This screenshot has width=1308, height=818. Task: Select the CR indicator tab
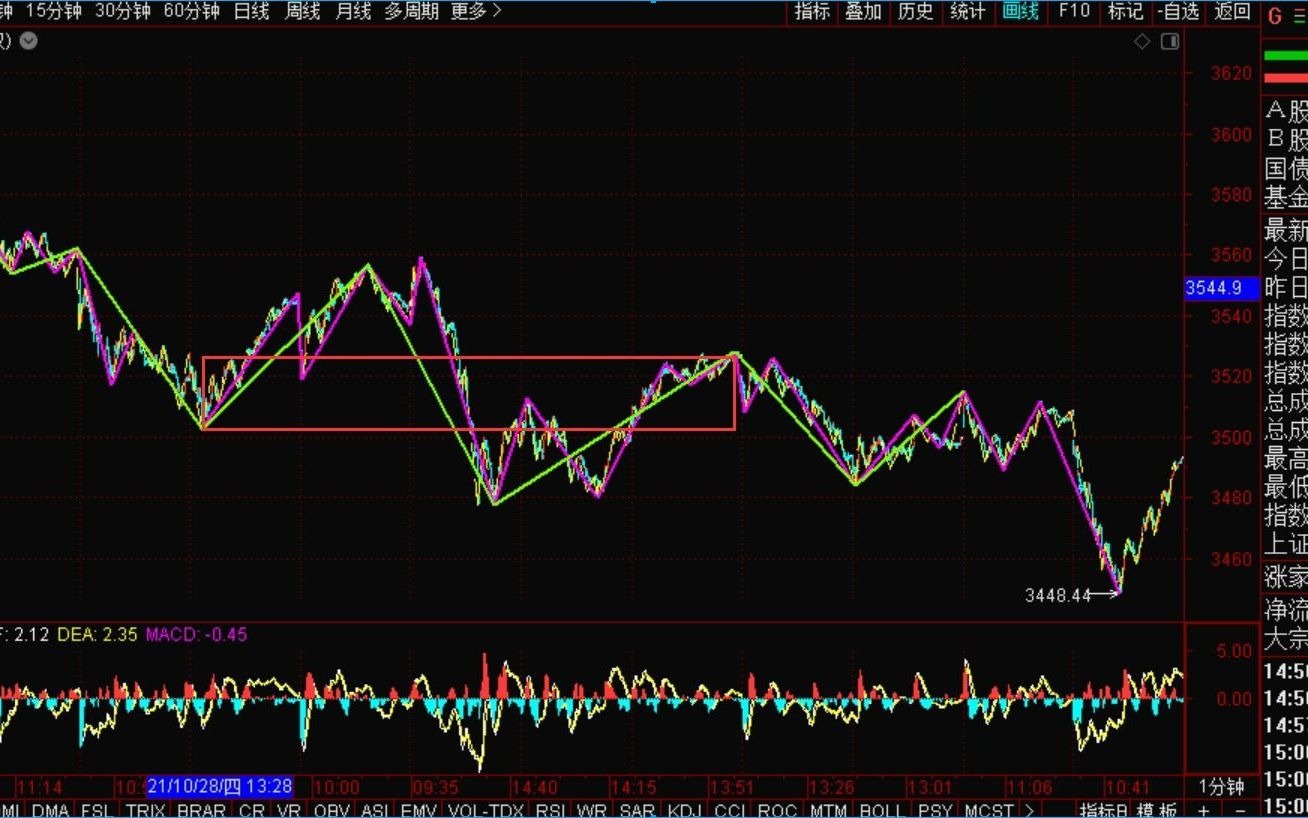tap(252, 810)
